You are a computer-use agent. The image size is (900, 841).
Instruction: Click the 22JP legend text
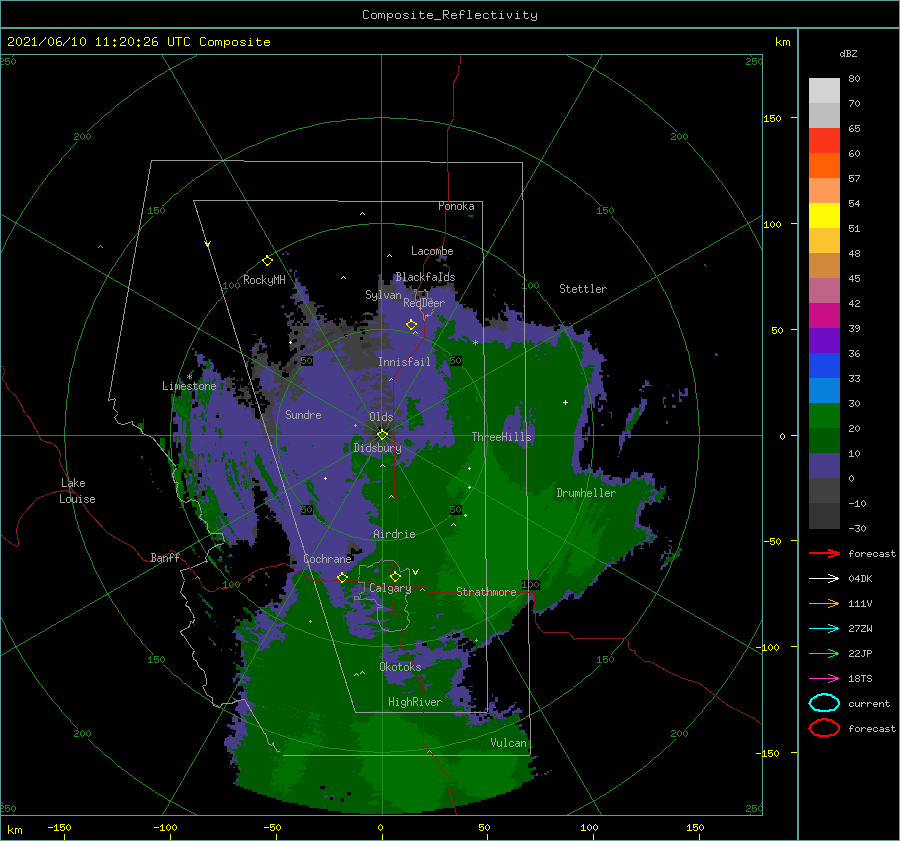pos(860,653)
